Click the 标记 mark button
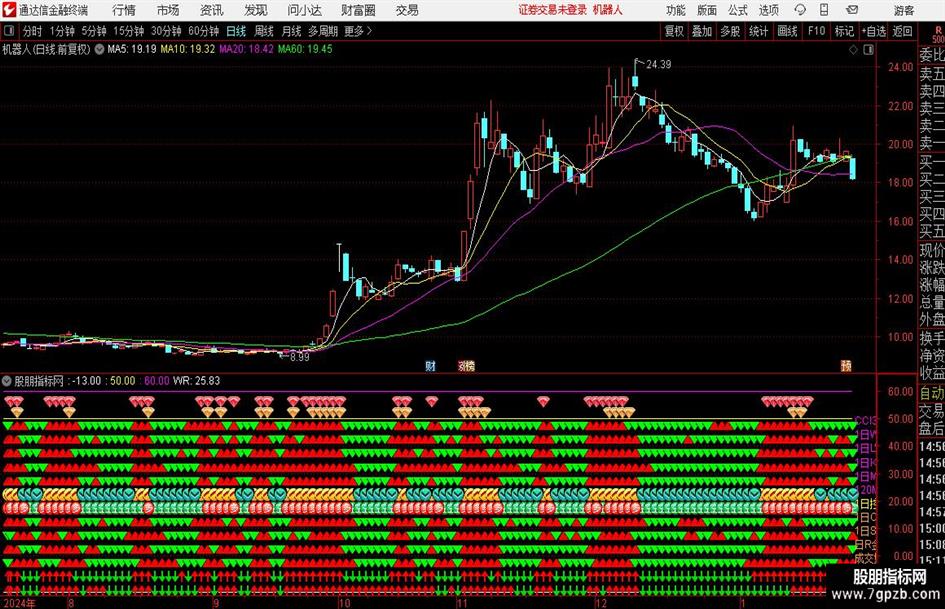The image size is (945, 609). [844, 31]
